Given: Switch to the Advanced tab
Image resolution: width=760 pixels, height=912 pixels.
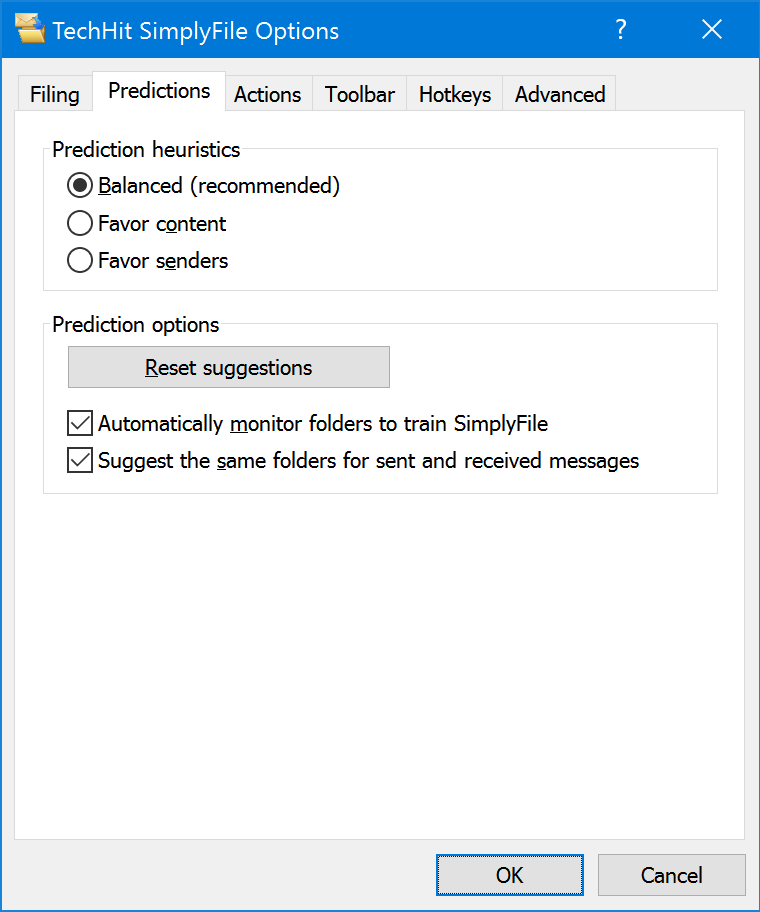Looking at the screenshot, I should [x=560, y=94].
